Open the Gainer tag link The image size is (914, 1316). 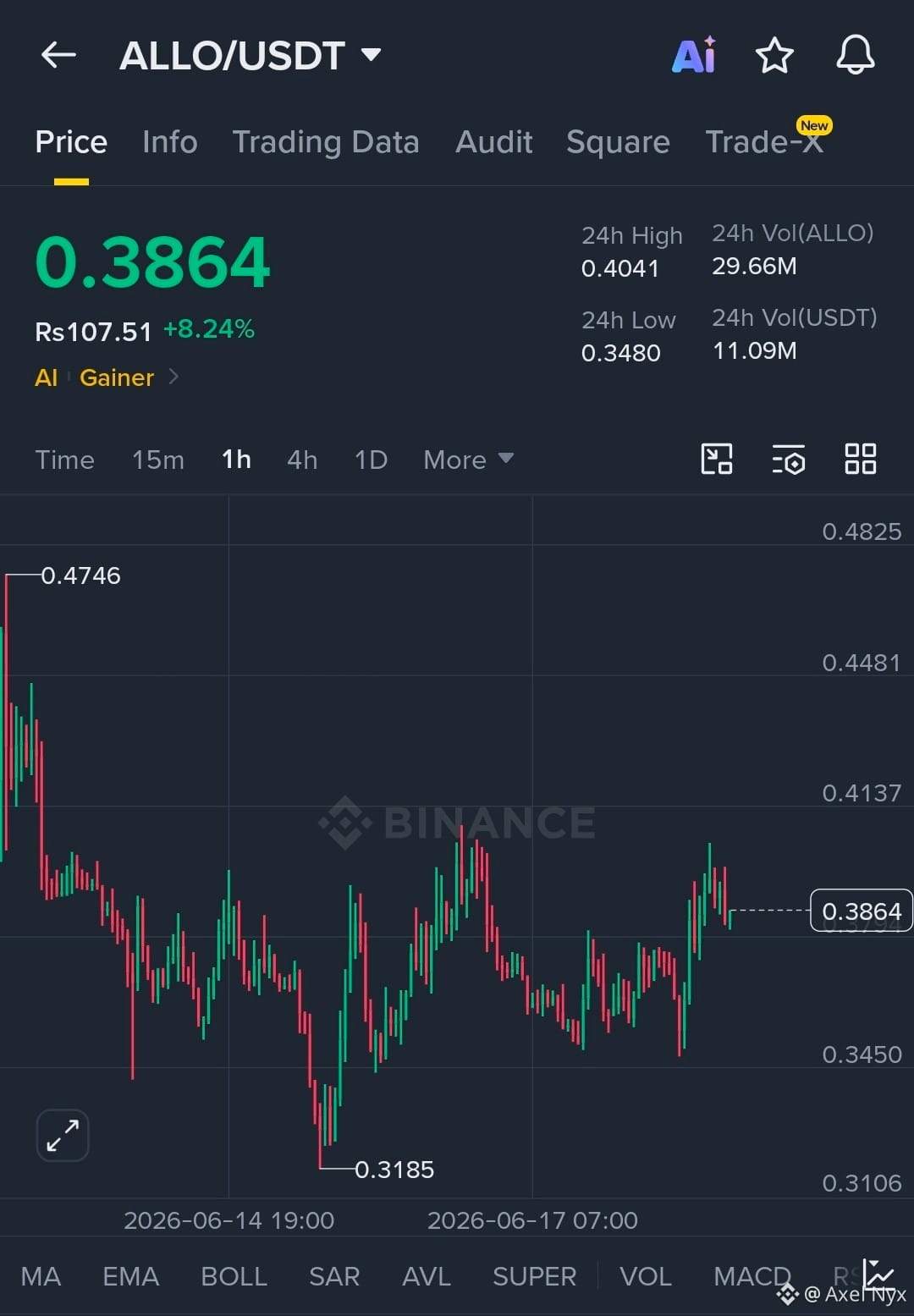117,377
